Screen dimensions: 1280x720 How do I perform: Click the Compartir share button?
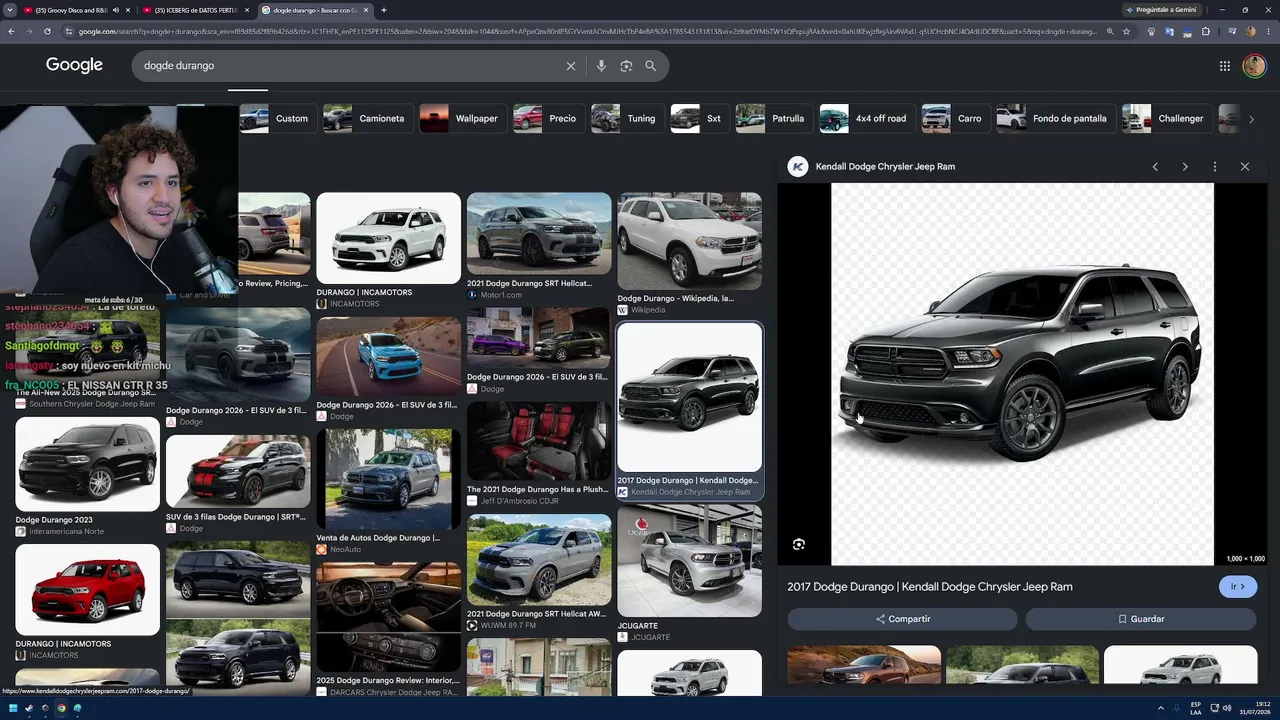[x=902, y=619]
